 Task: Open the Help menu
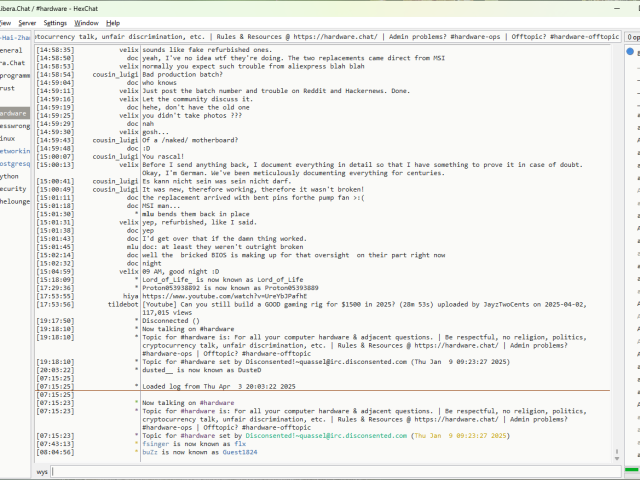coord(113,22)
